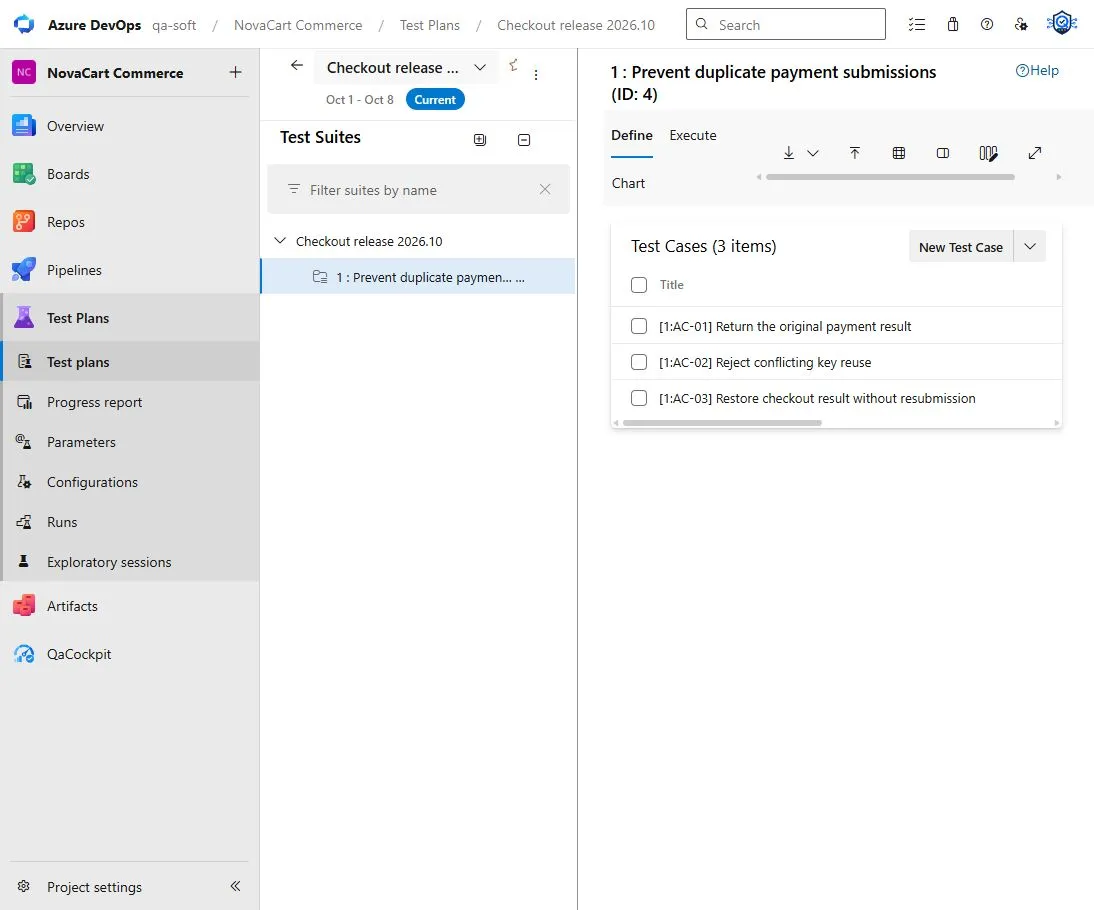Open Project settings
The image size is (1094, 910).
pos(94,886)
